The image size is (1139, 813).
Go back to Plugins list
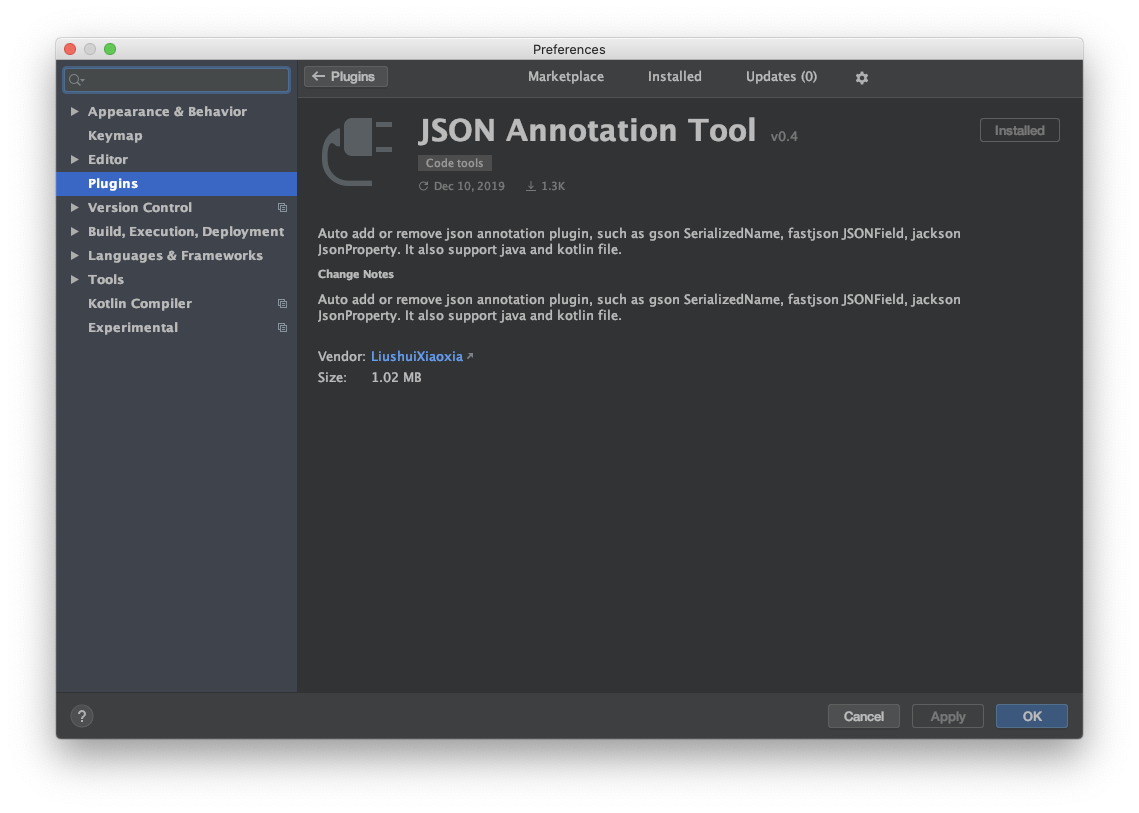(346, 76)
